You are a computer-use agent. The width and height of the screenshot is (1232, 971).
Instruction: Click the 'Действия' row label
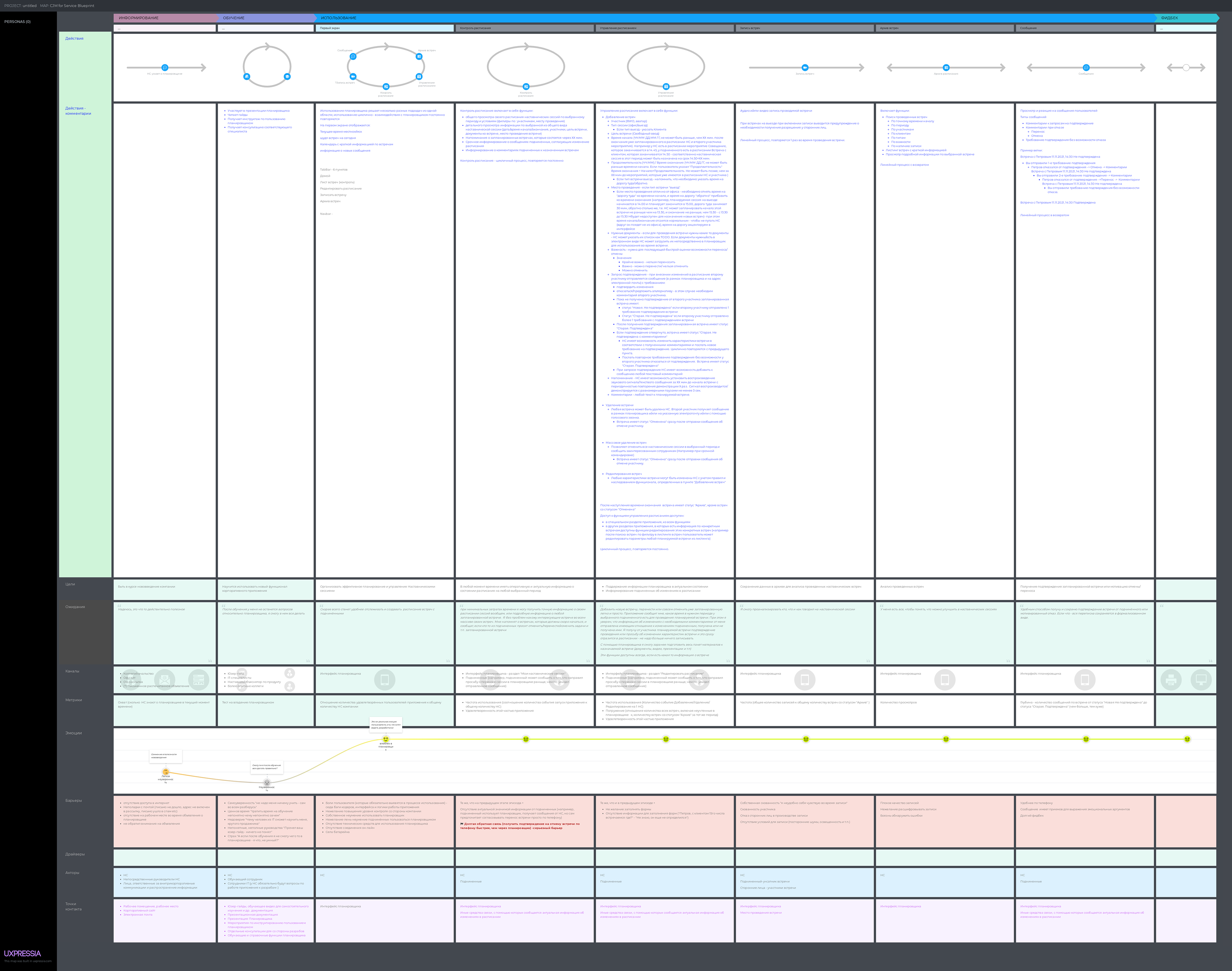[74, 39]
